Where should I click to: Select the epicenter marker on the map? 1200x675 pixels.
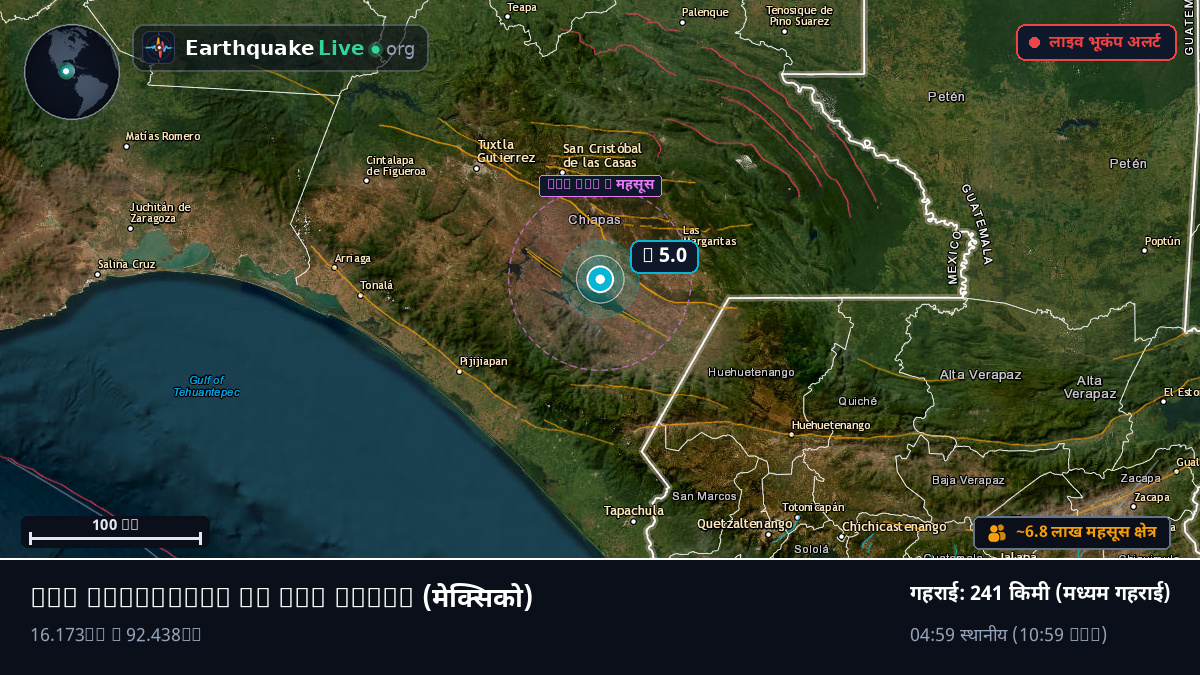[x=600, y=280]
